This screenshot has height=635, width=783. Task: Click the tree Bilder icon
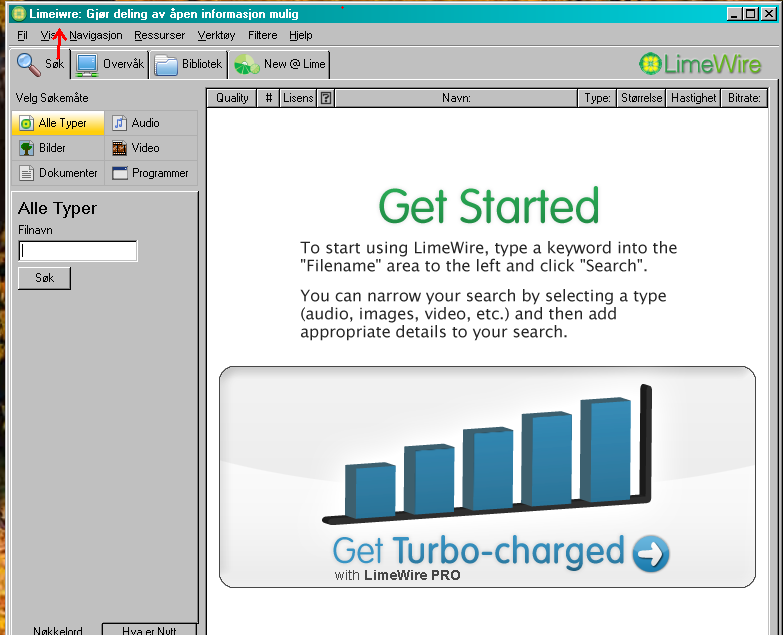[x=26, y=148]
